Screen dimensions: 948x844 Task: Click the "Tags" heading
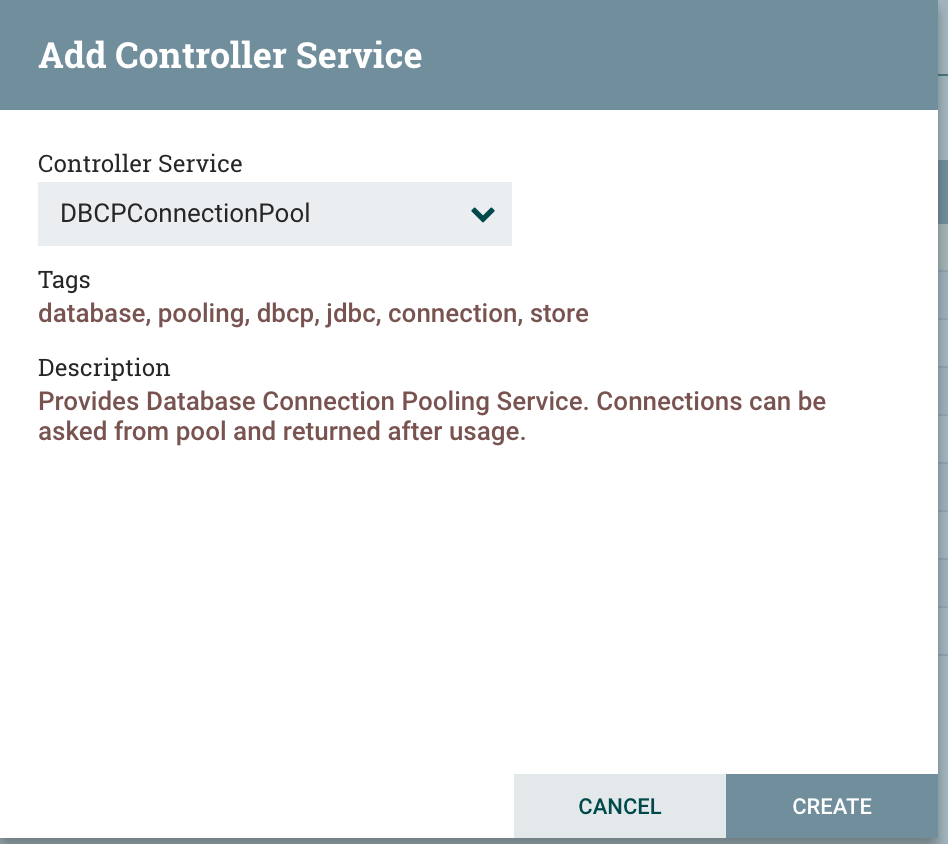pyautogui.click(x=64, y=280)
